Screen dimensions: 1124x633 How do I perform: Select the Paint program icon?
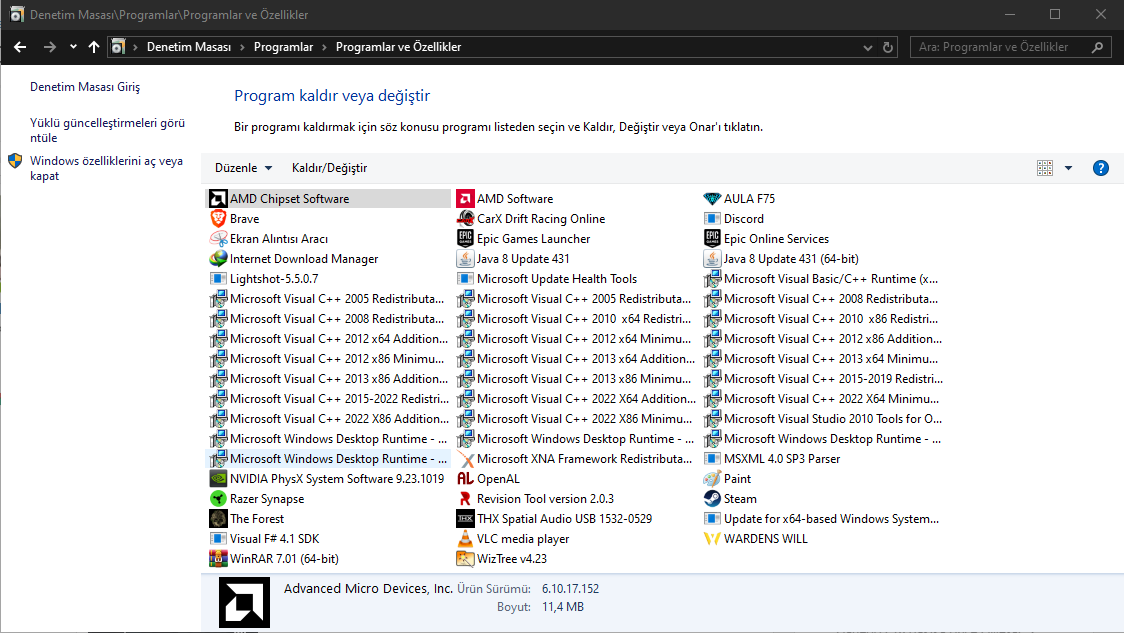click(712, 479)
